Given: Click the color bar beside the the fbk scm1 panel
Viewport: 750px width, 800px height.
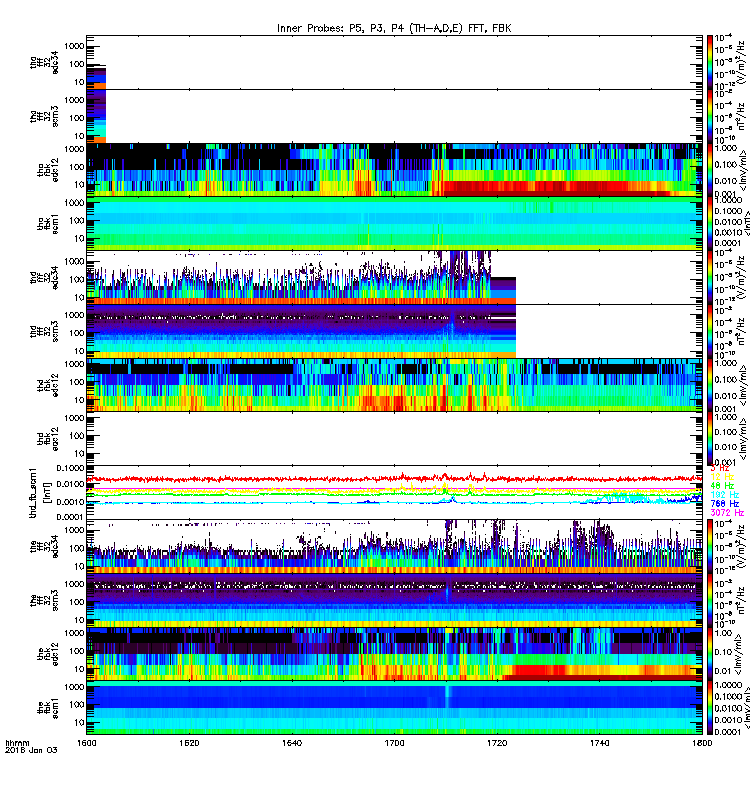Looking at the screenshot, I should point(710,707).
